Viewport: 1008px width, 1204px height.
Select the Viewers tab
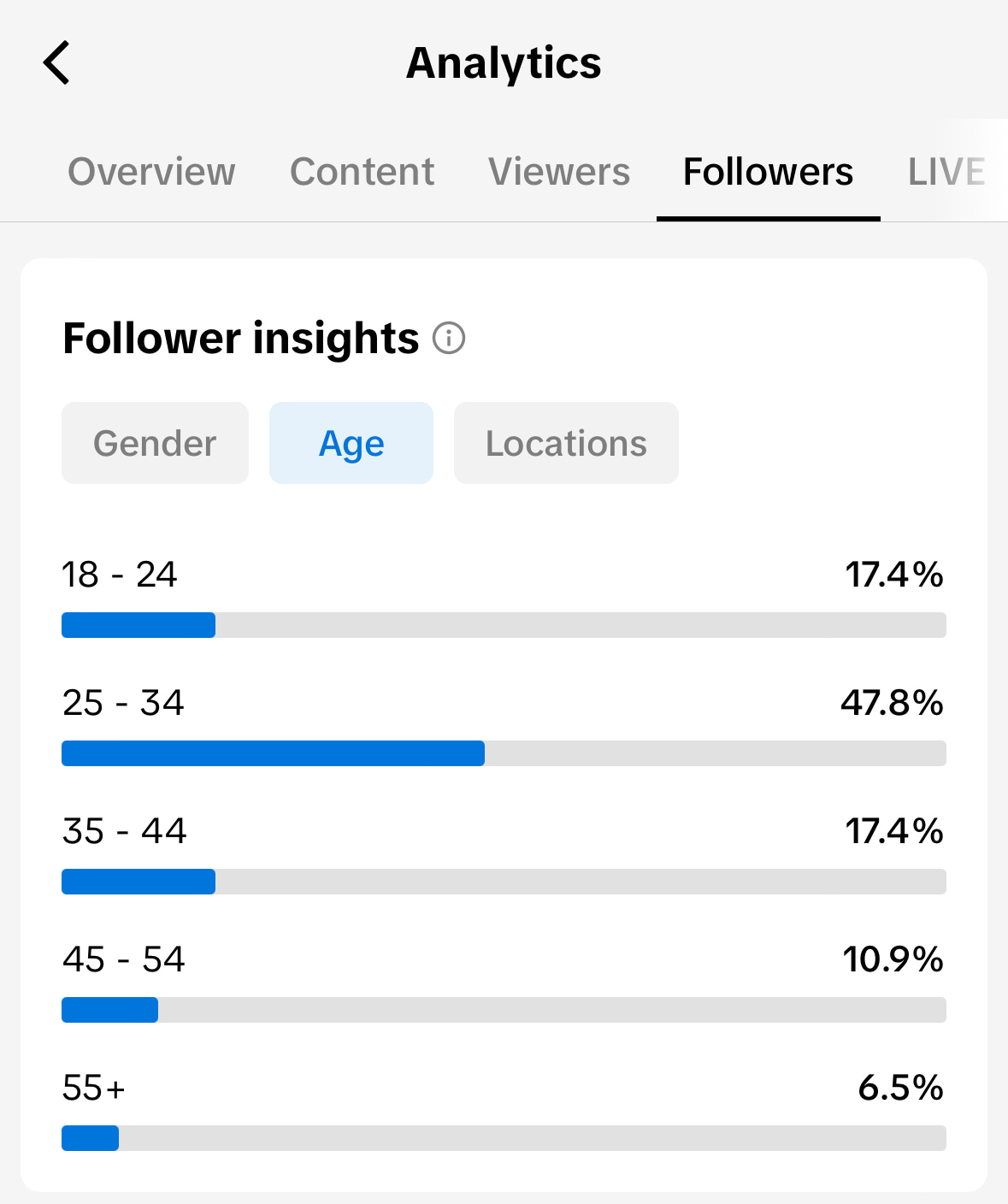point(558,171)
